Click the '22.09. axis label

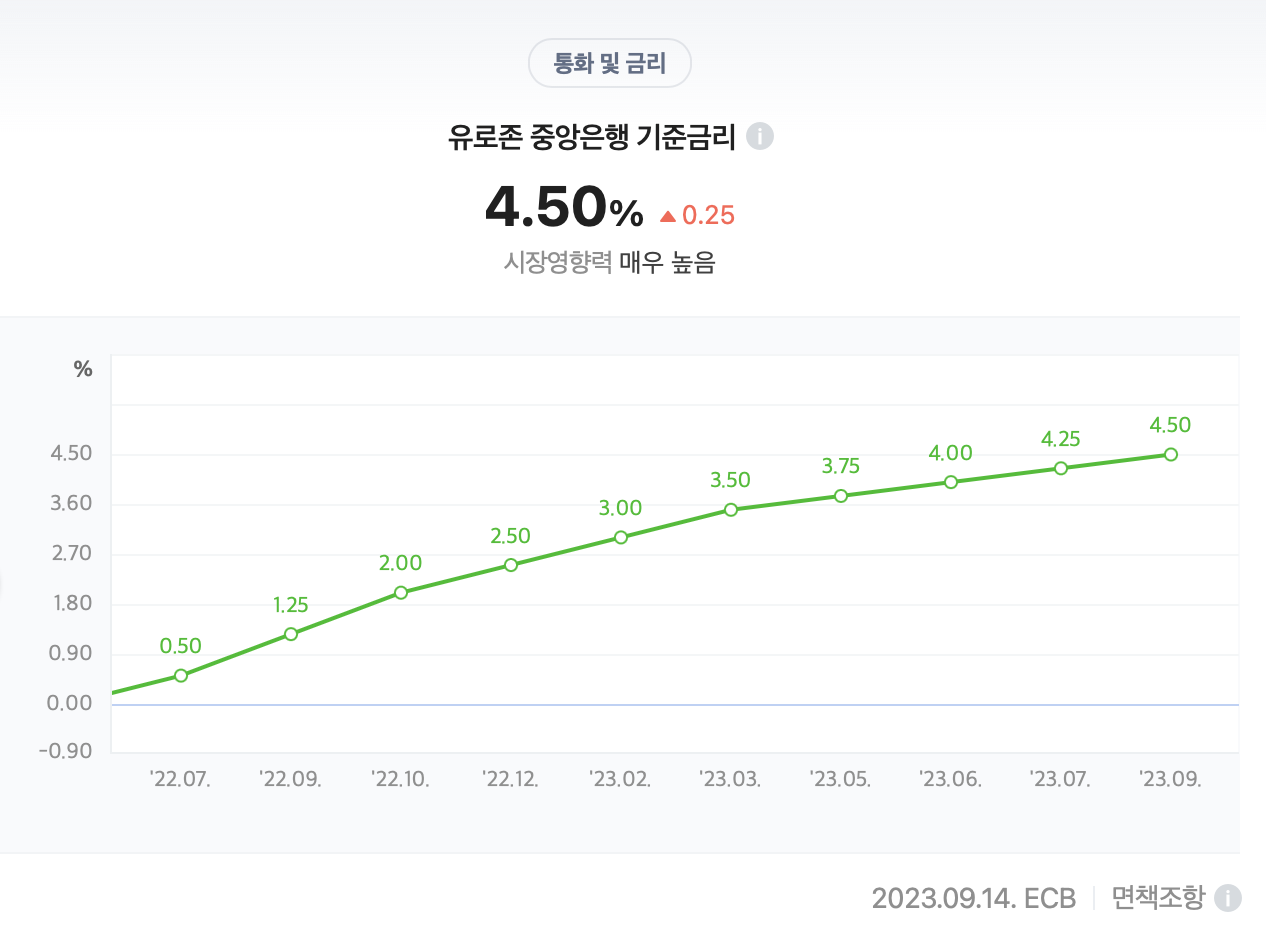pos(291,778)
